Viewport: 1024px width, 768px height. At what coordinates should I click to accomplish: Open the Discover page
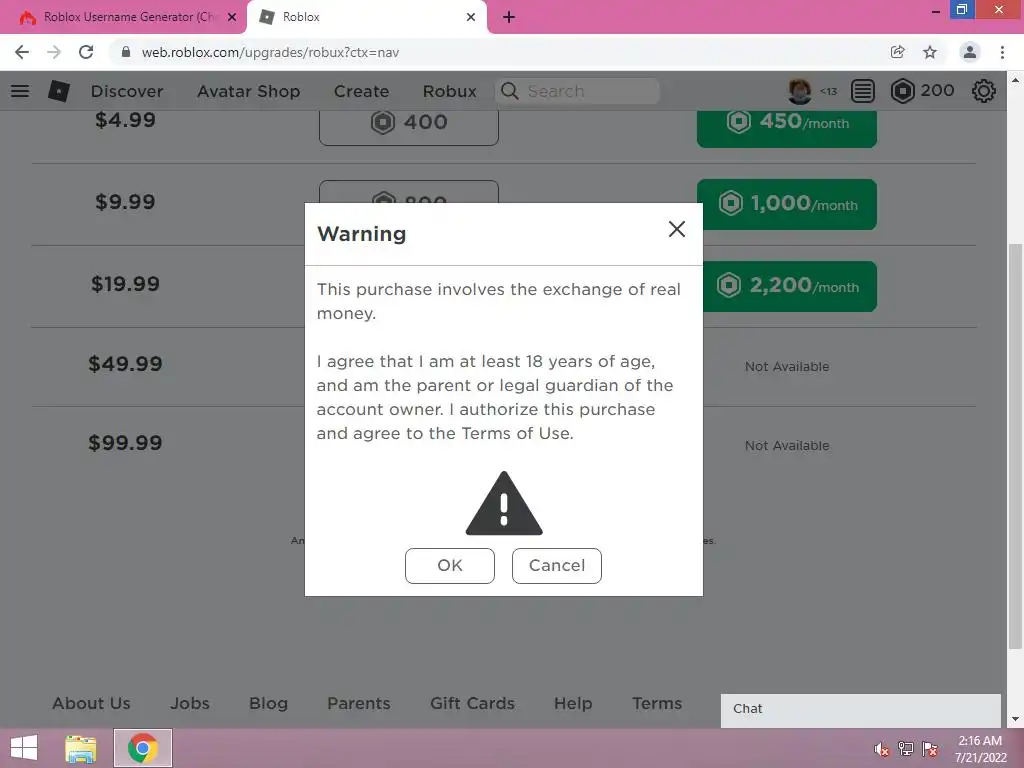tap(127, 91)
